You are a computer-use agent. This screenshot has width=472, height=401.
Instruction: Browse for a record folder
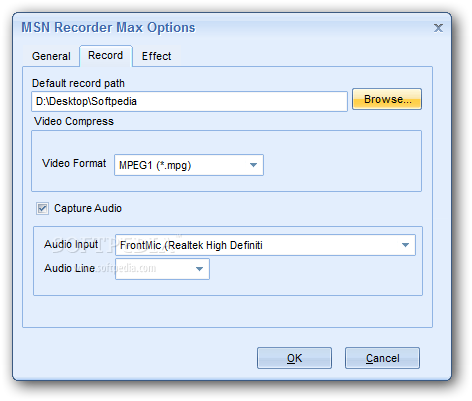coord(387,99)
